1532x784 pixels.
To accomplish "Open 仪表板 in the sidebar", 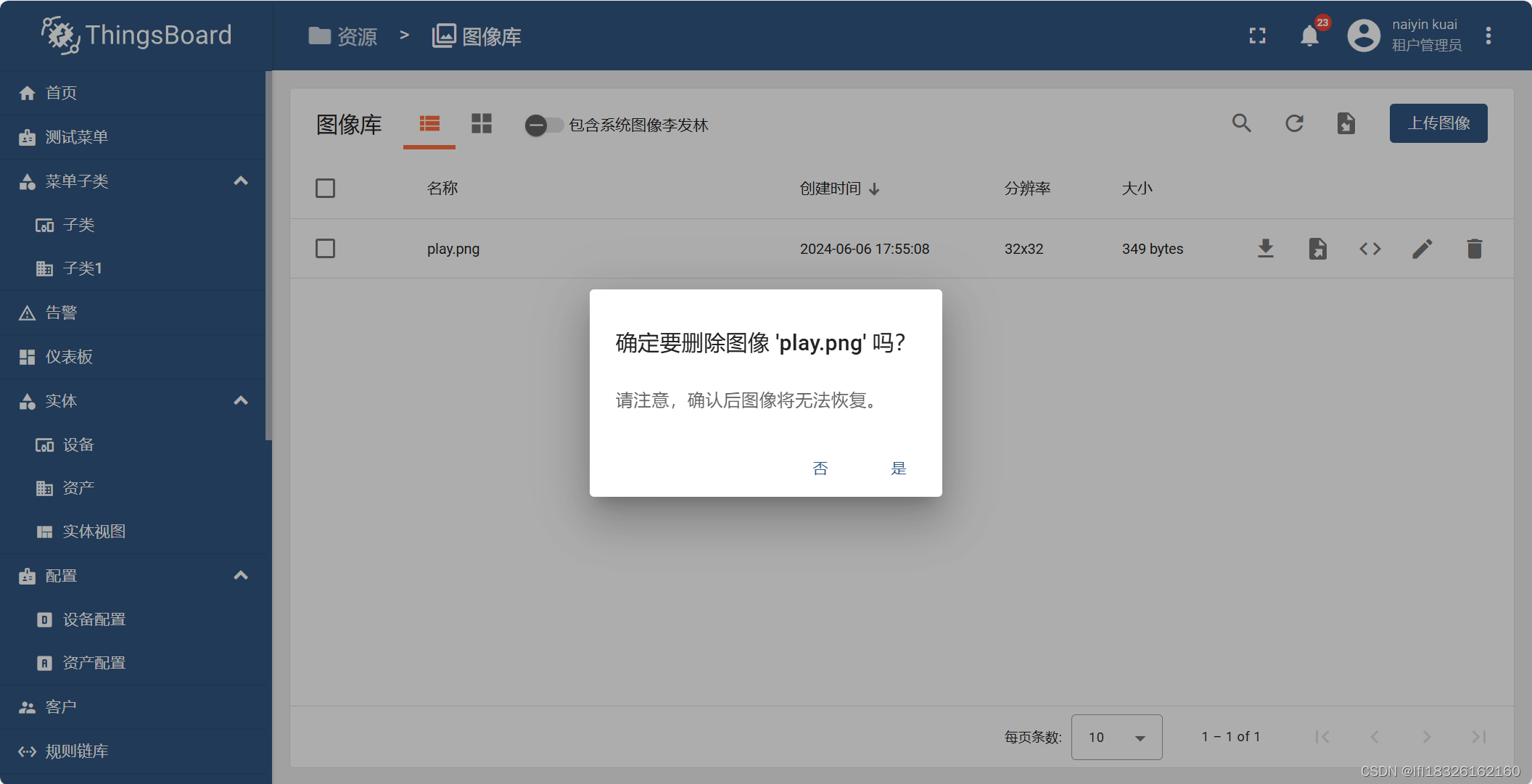I will [69, 357].
